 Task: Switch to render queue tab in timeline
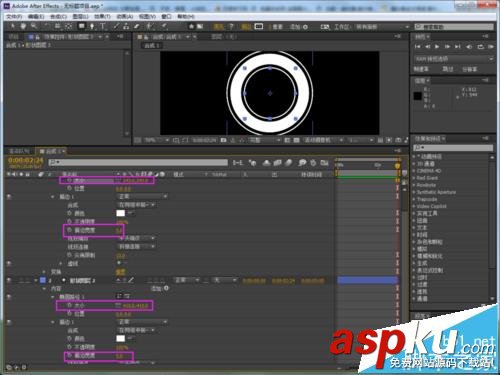point(19,151)
